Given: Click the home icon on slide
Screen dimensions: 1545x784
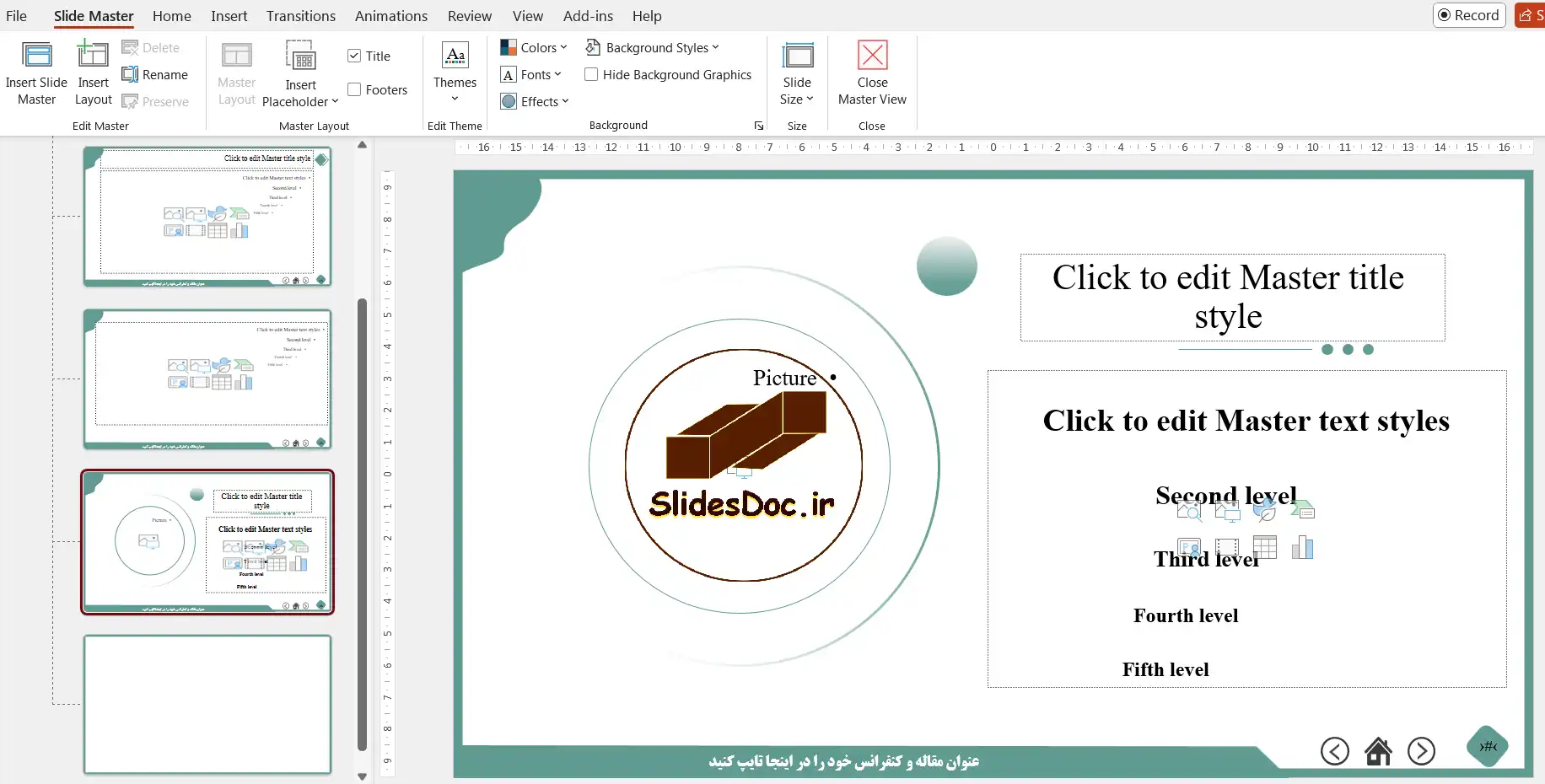Looking at the screenshot, I should pos(1378,751).
